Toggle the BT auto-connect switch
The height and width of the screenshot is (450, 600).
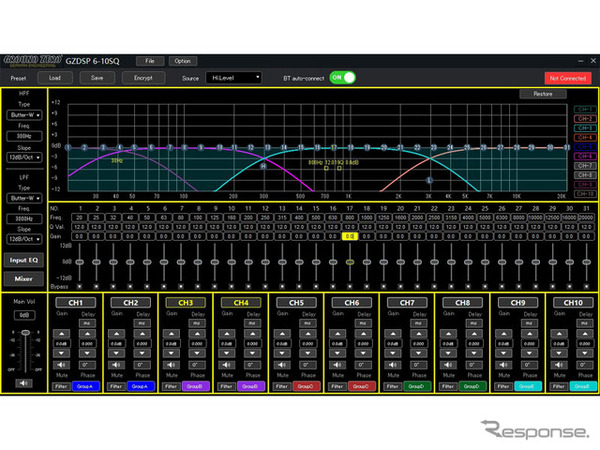coord(342,78)
